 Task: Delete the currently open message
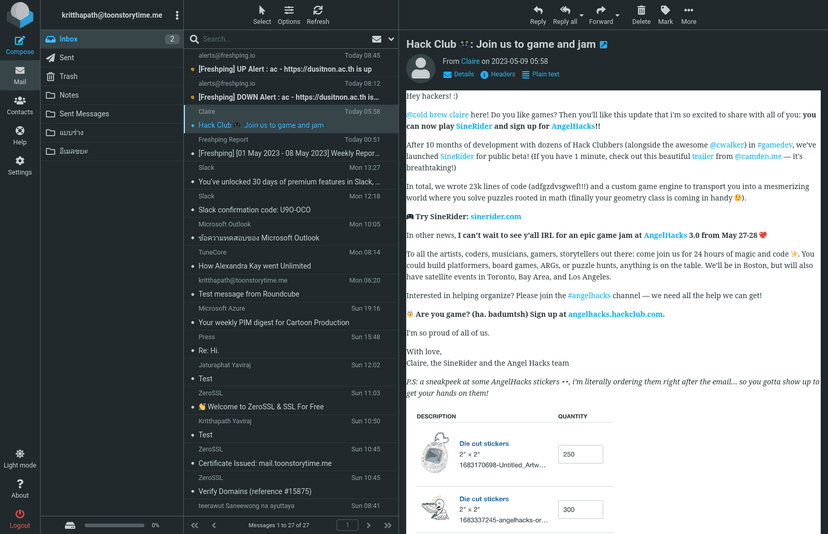click(x=641, y=13)
